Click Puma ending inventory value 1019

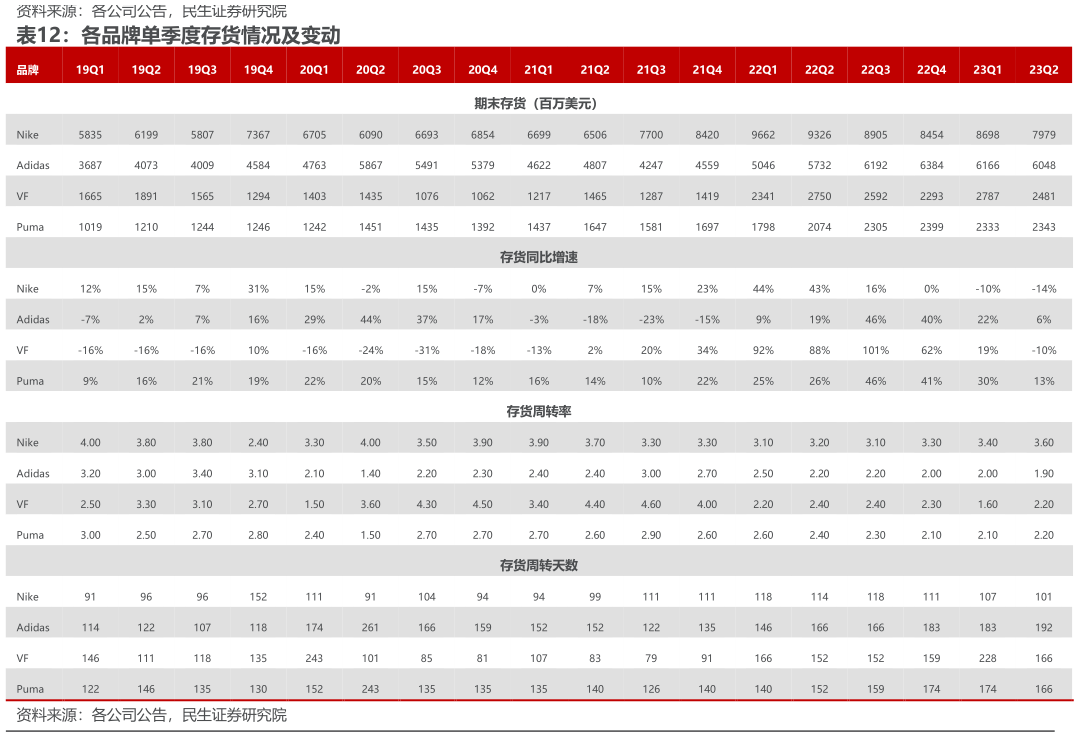click(90, 227)
